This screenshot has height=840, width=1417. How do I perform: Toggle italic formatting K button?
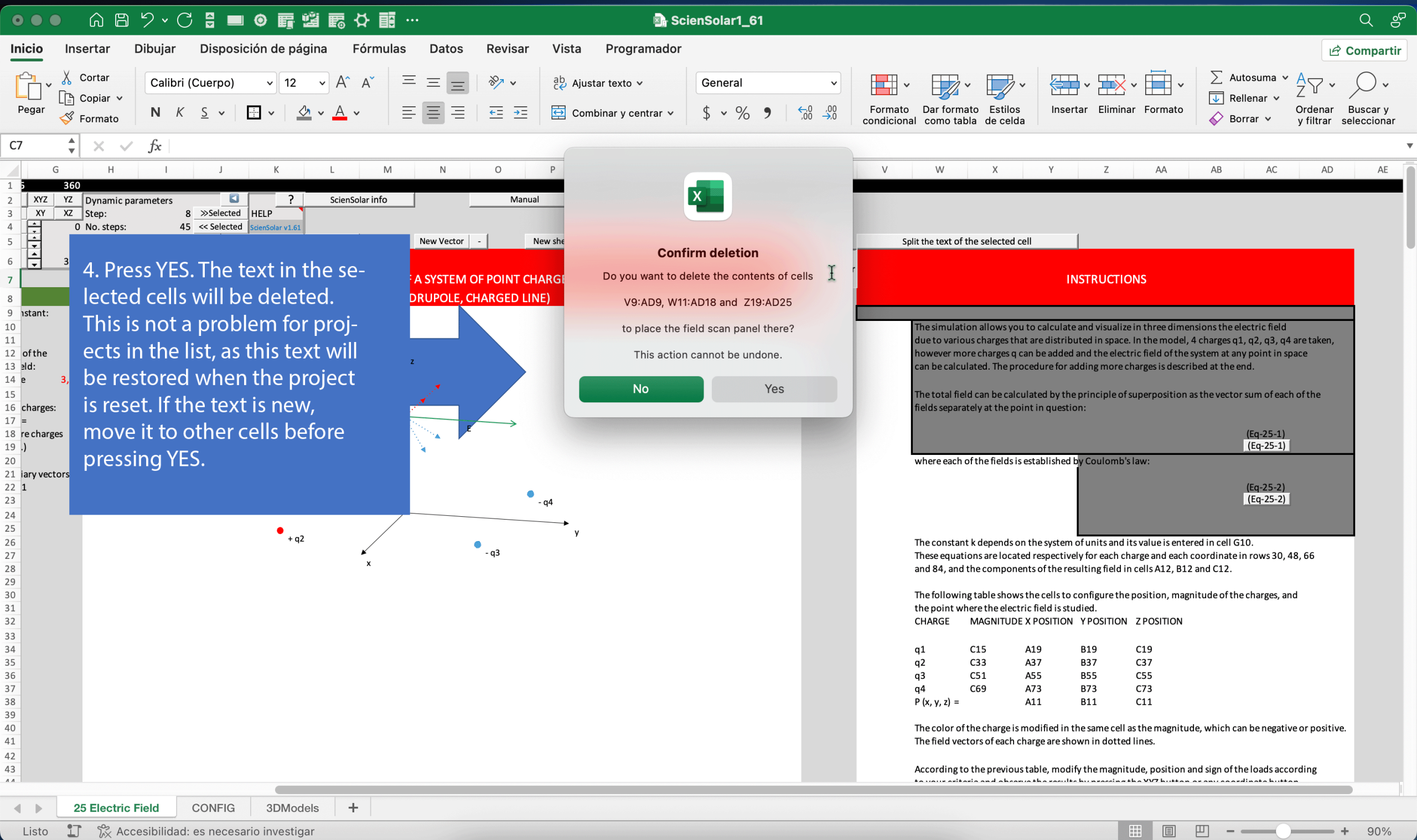(180, 113)
